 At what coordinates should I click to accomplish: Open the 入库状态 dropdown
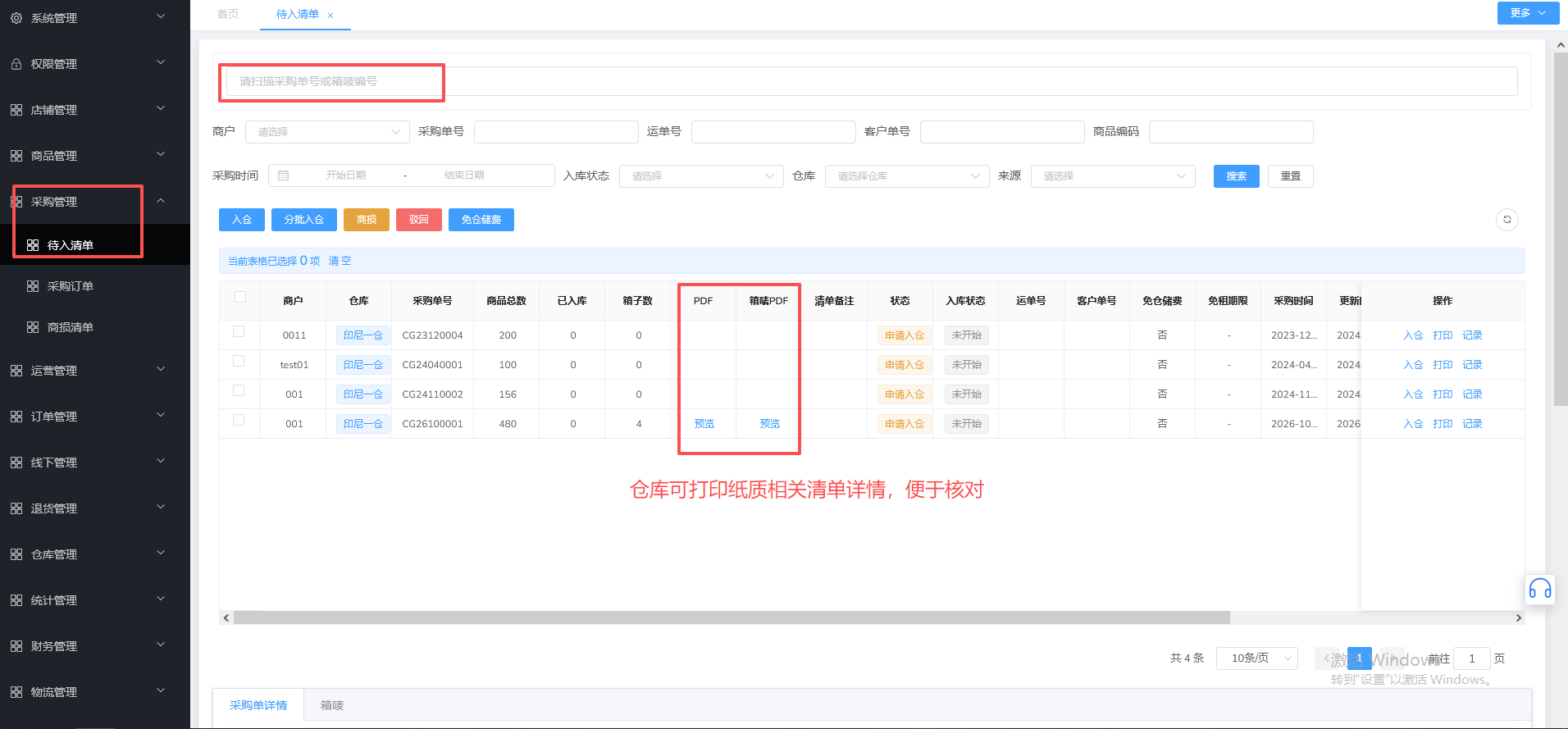coord(701,175)
